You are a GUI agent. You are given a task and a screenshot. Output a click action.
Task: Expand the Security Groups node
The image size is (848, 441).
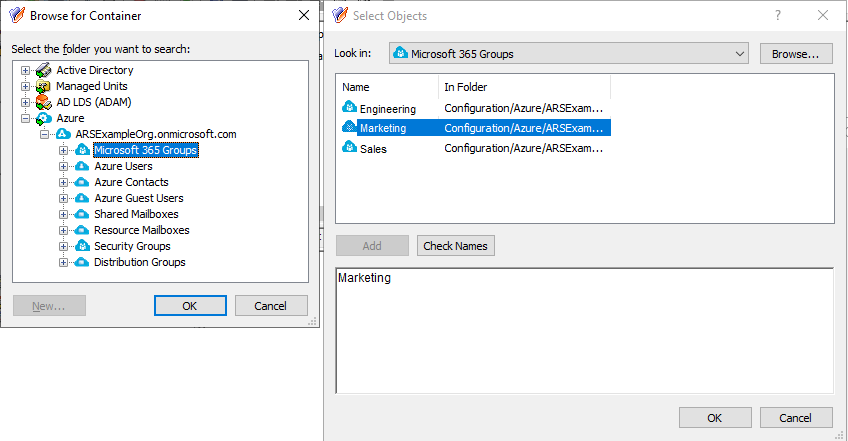63,246
